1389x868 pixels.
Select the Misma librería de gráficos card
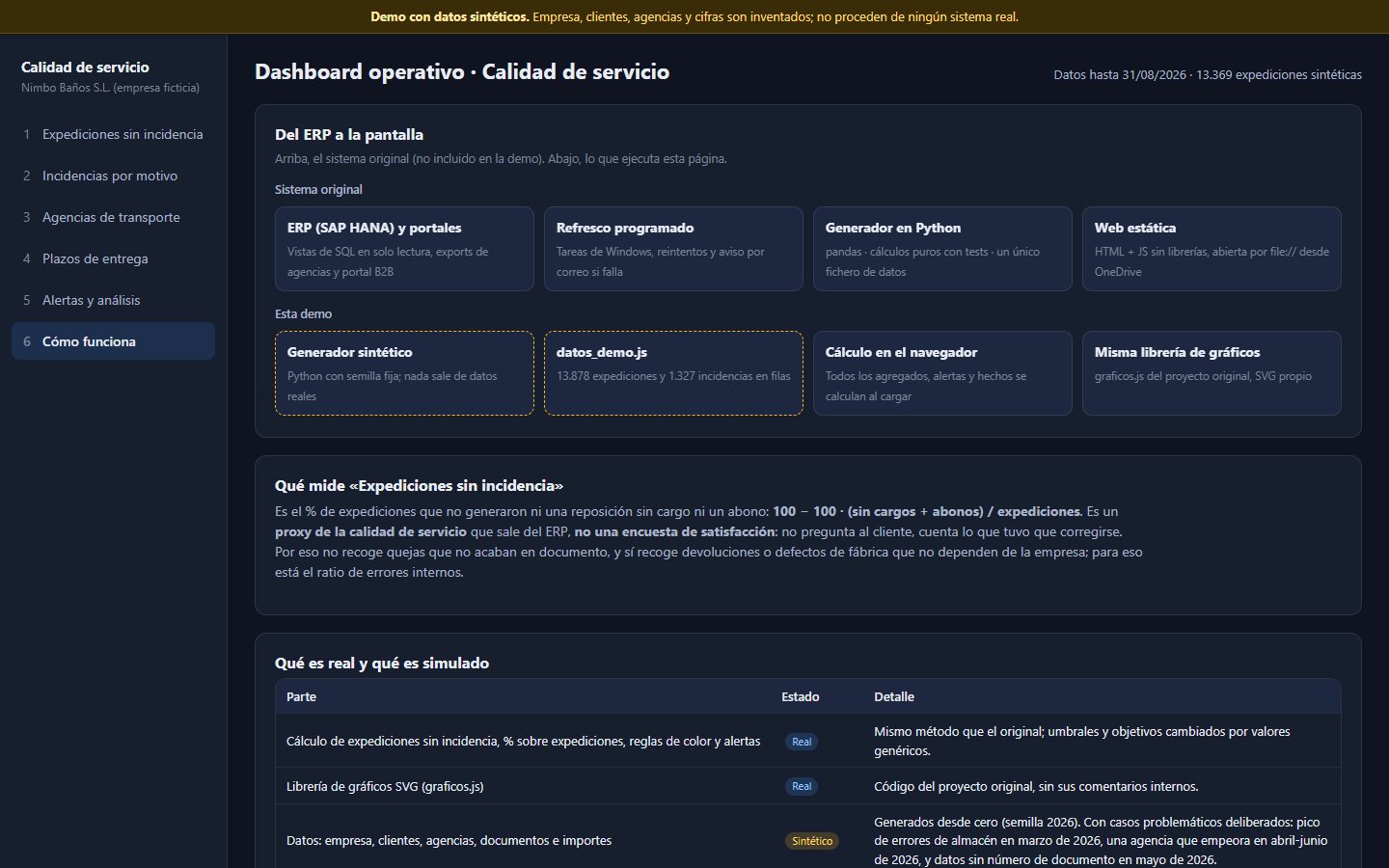1212,373
